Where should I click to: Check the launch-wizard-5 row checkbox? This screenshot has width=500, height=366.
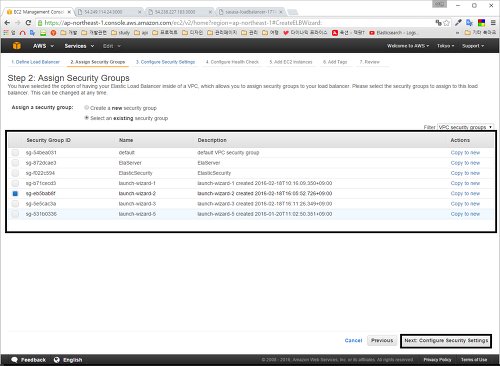15,214
